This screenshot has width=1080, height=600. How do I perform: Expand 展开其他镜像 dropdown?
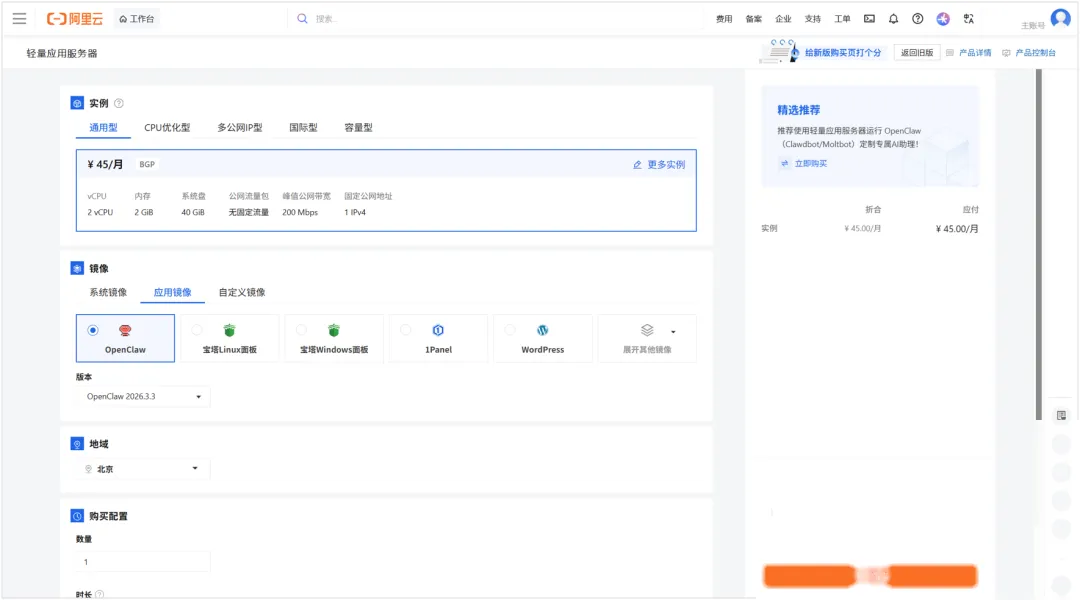point(647,338)
